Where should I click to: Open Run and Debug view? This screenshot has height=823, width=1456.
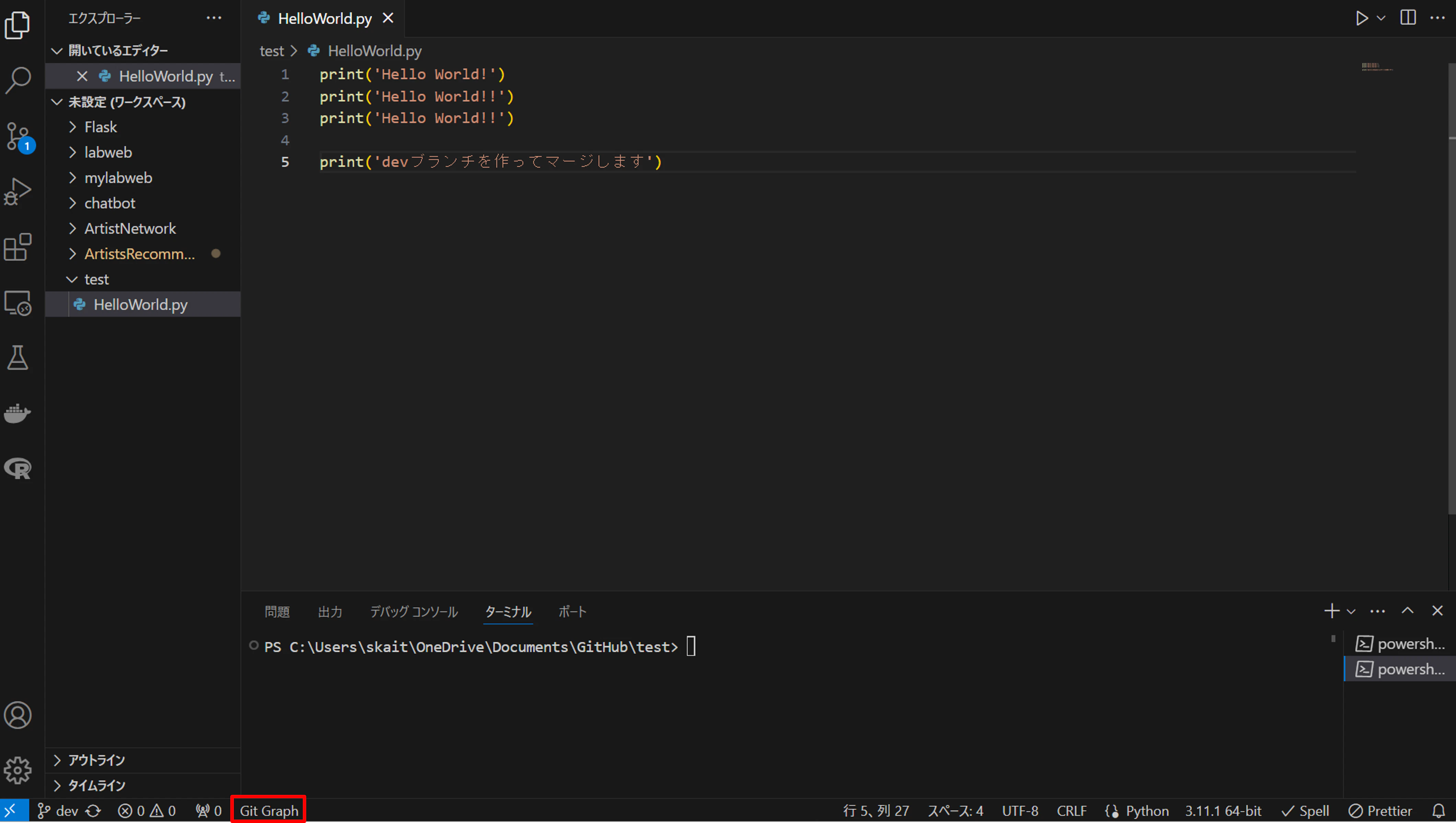(x=18, y=192)
